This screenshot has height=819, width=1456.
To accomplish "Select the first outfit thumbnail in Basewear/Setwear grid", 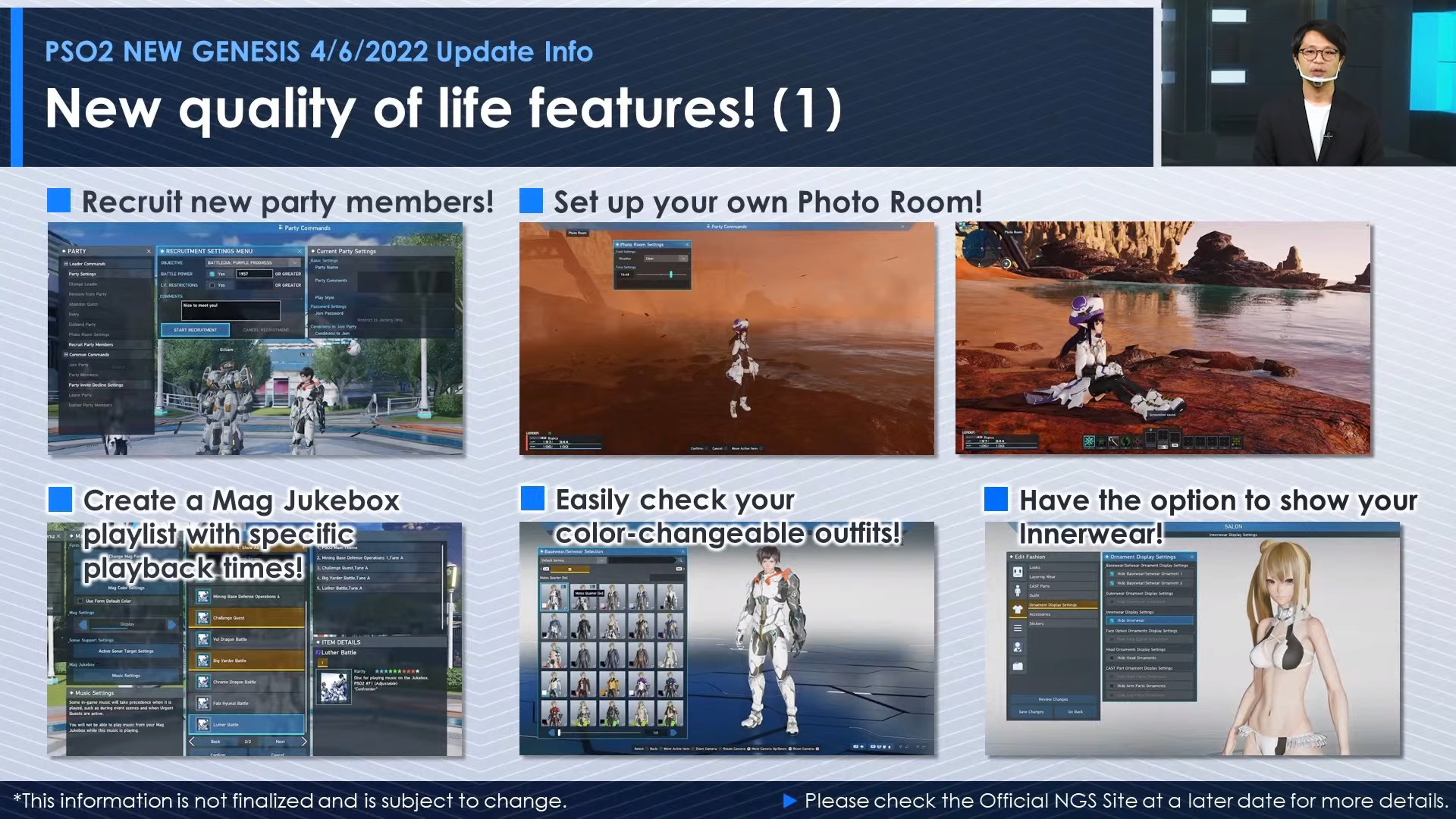I will pos(554,597).
